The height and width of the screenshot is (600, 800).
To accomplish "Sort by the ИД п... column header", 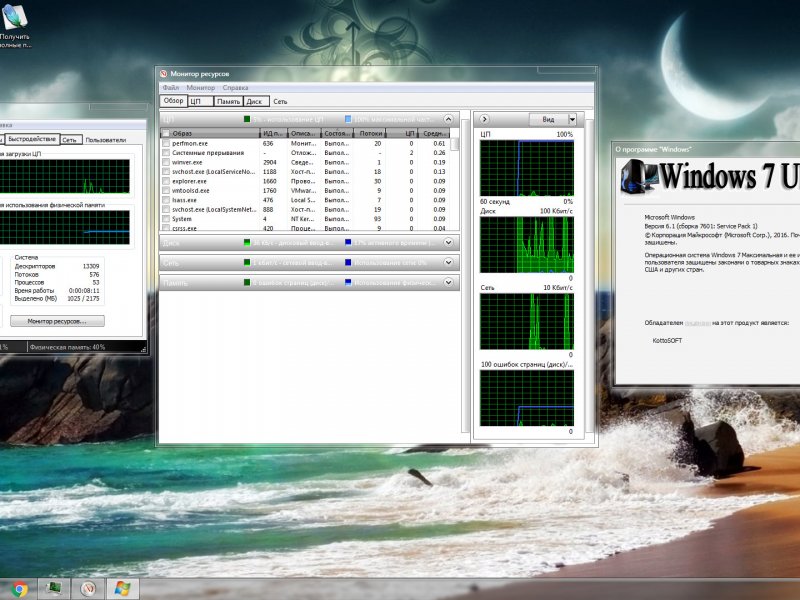I will point(273,133).
